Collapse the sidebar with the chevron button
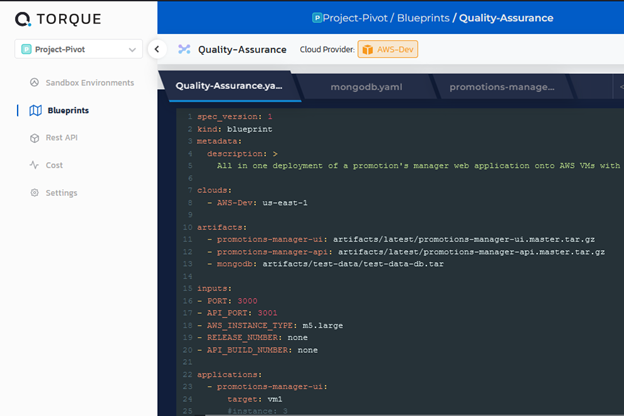Viewport: 624px width, 416px height. tap(157, 49)
